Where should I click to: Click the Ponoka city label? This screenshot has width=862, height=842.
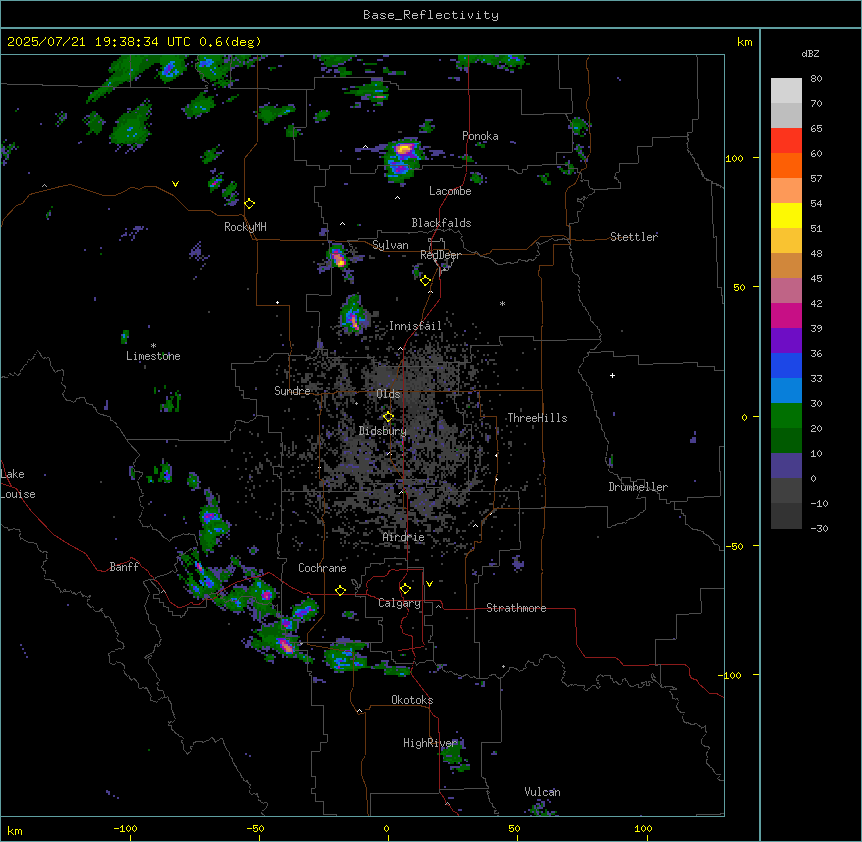480,136
